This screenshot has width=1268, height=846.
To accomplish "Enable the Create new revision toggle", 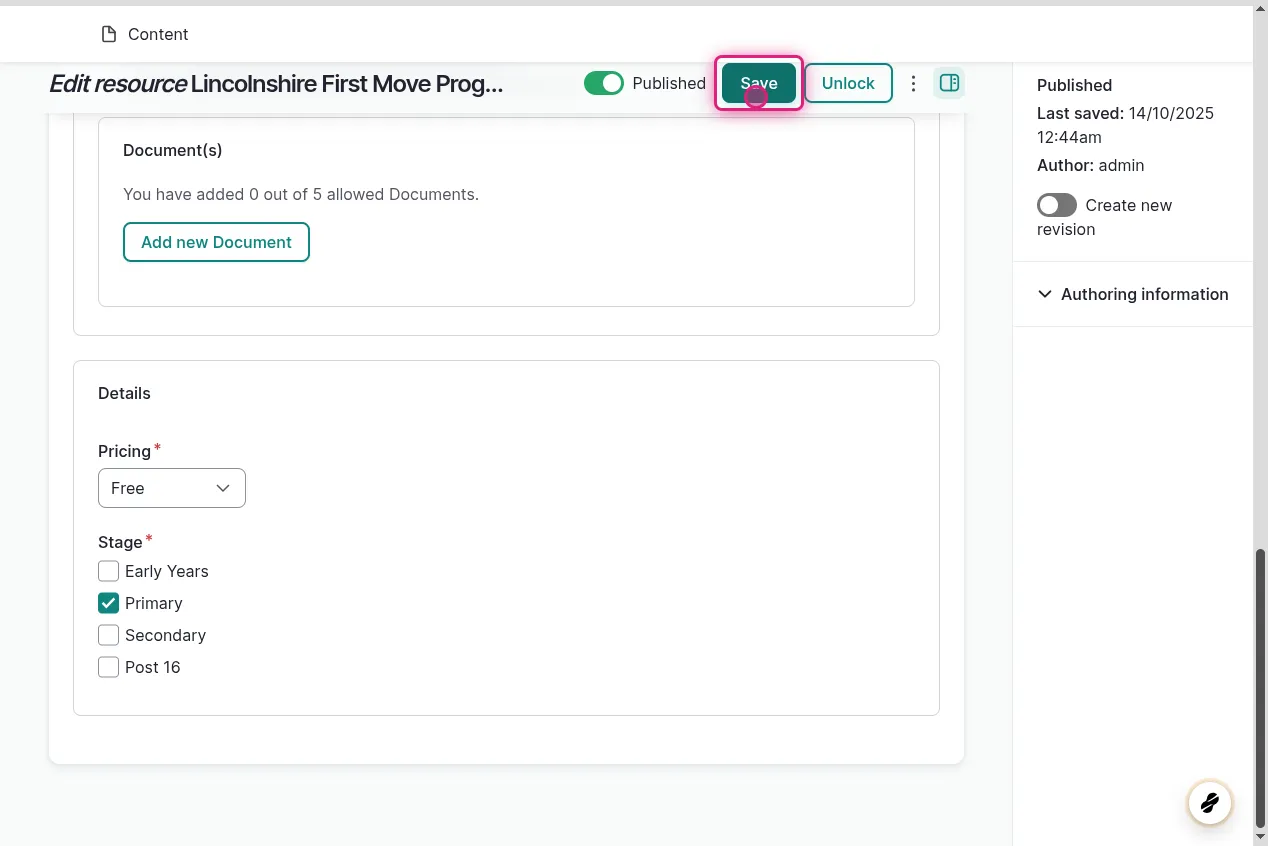I will coord(1057,205).
